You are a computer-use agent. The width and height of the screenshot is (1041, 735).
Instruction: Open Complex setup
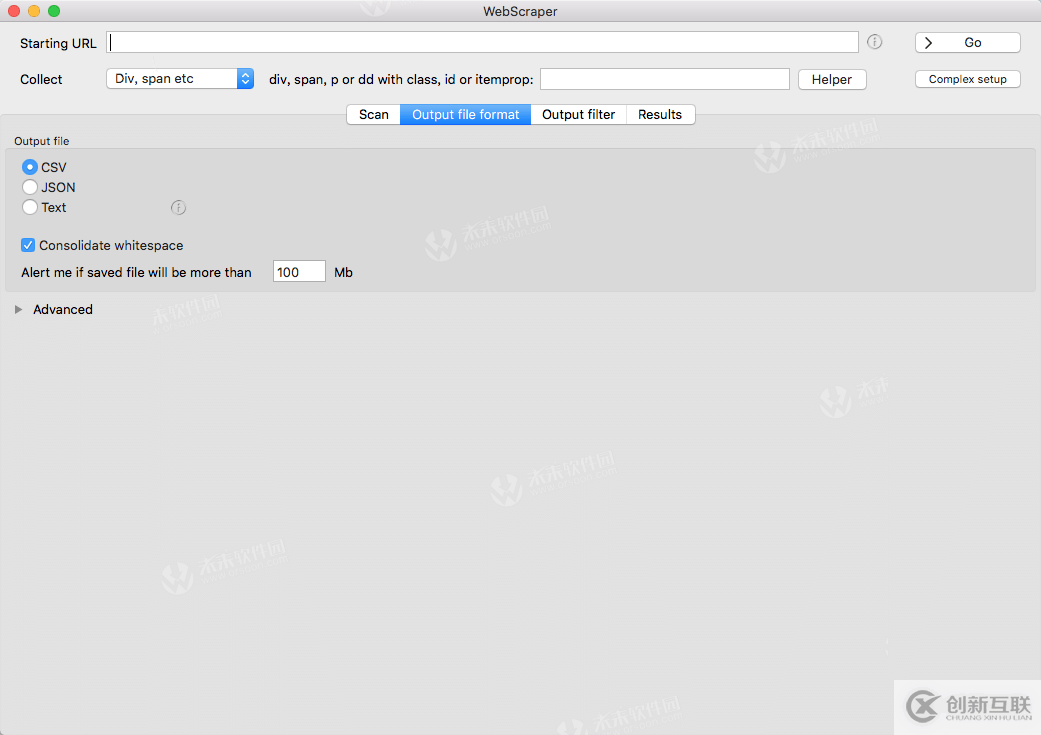pyautogui.click(x=967, y=79)
